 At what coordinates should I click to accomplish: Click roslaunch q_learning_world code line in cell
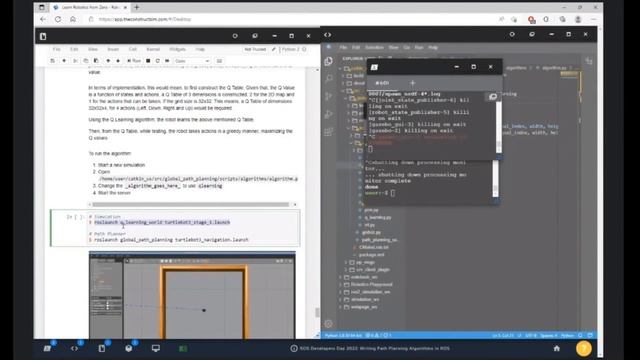[162, 222]
